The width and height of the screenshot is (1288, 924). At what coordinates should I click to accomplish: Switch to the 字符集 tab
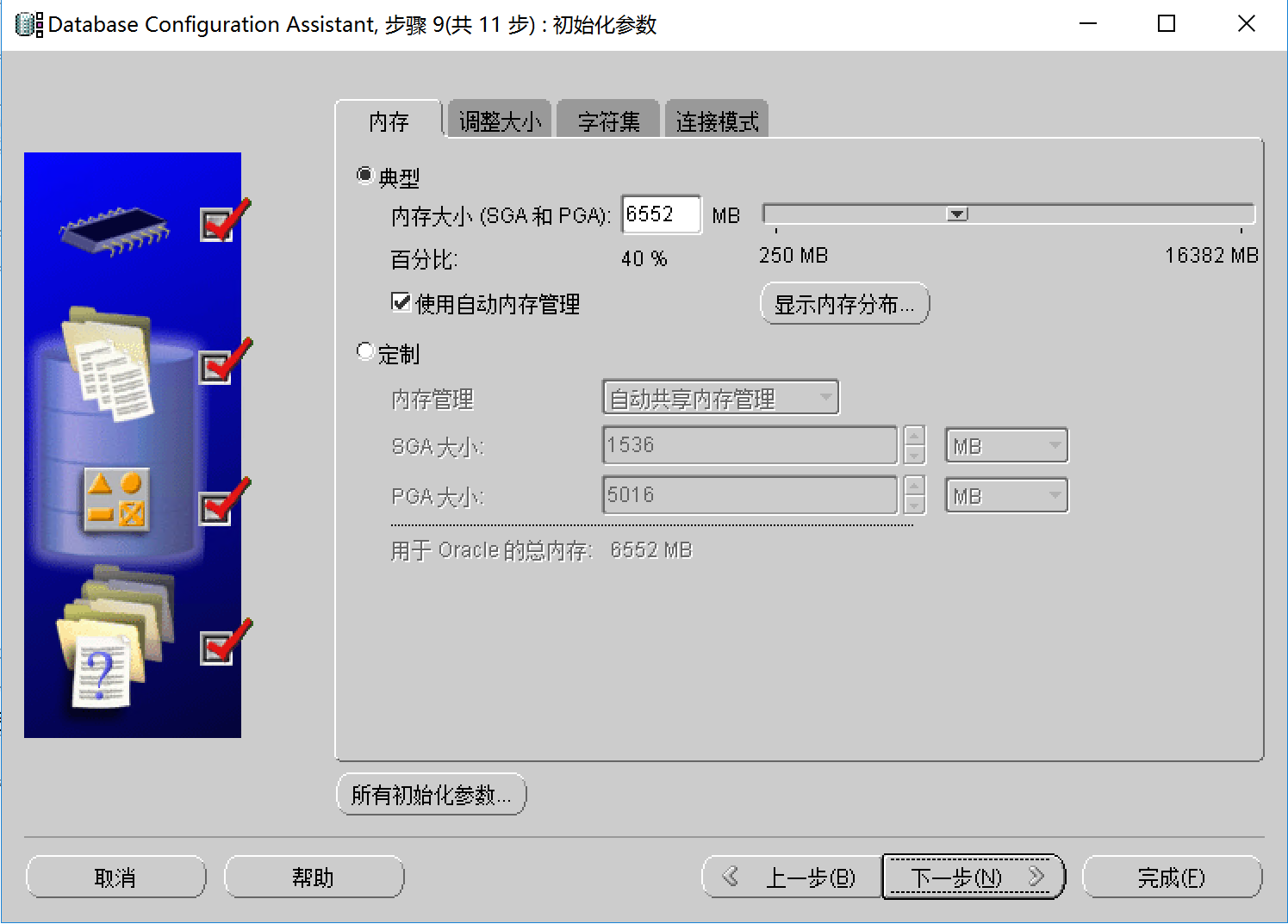pyautogui.click(x=608, y=121)
